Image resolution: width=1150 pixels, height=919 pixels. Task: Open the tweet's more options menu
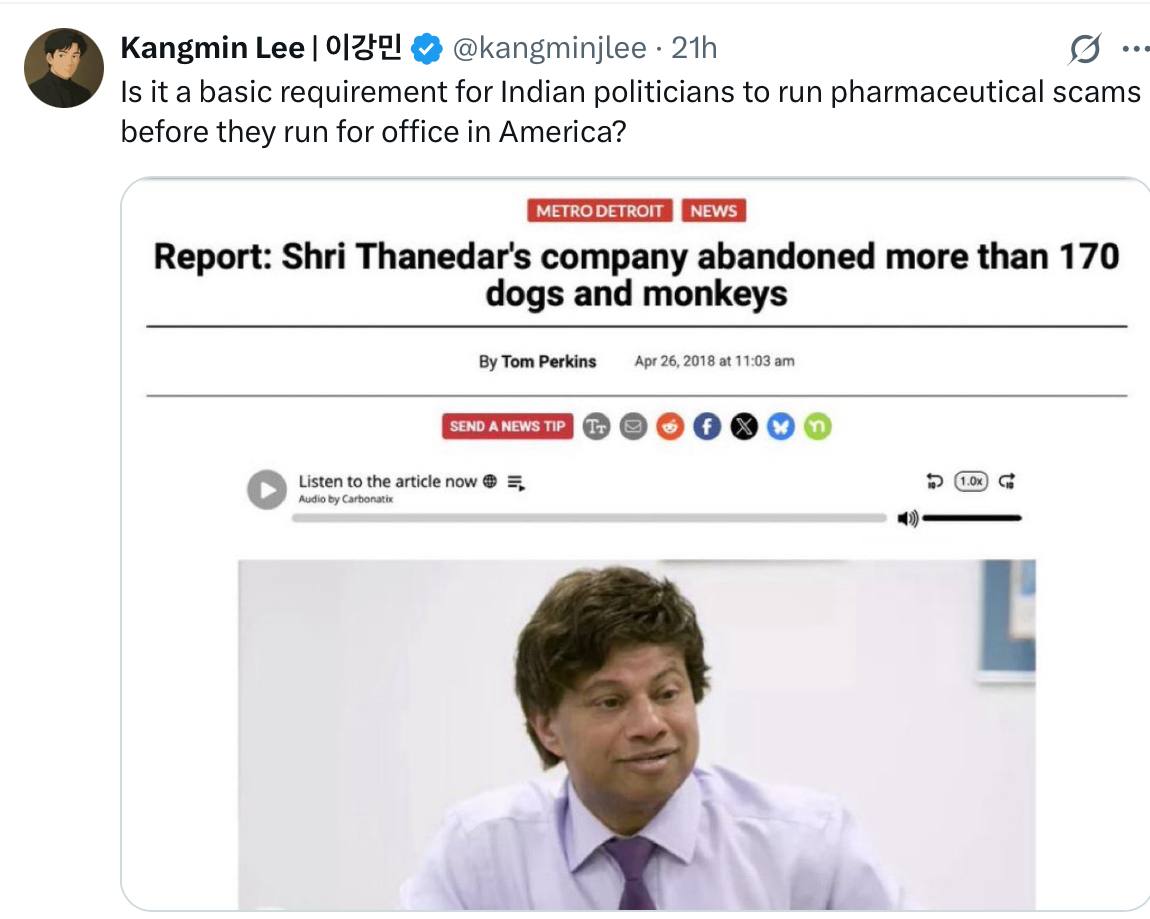tap(1136, 49)
